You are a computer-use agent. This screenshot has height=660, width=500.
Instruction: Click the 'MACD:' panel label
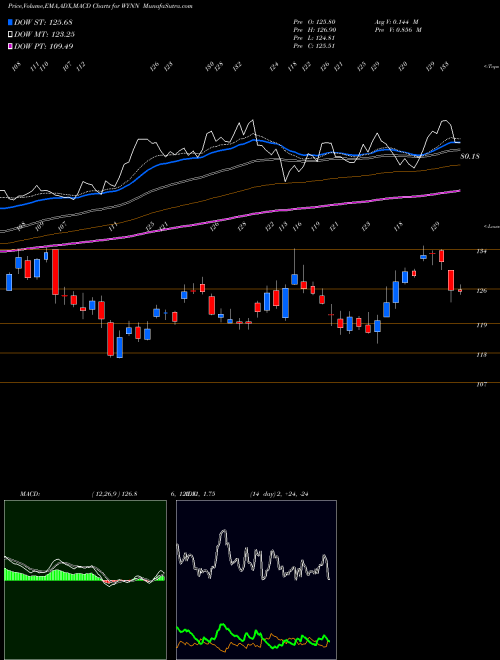click(29, 494)
